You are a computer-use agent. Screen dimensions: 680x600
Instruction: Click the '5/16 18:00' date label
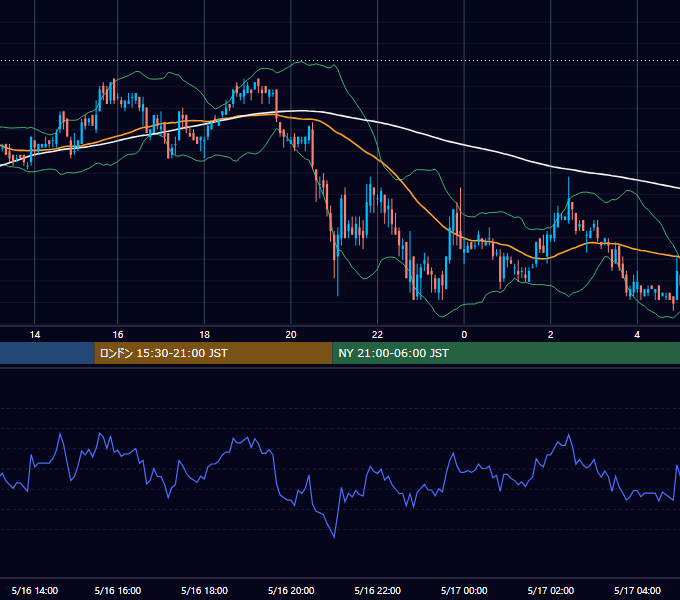click(x=204, y=590)
